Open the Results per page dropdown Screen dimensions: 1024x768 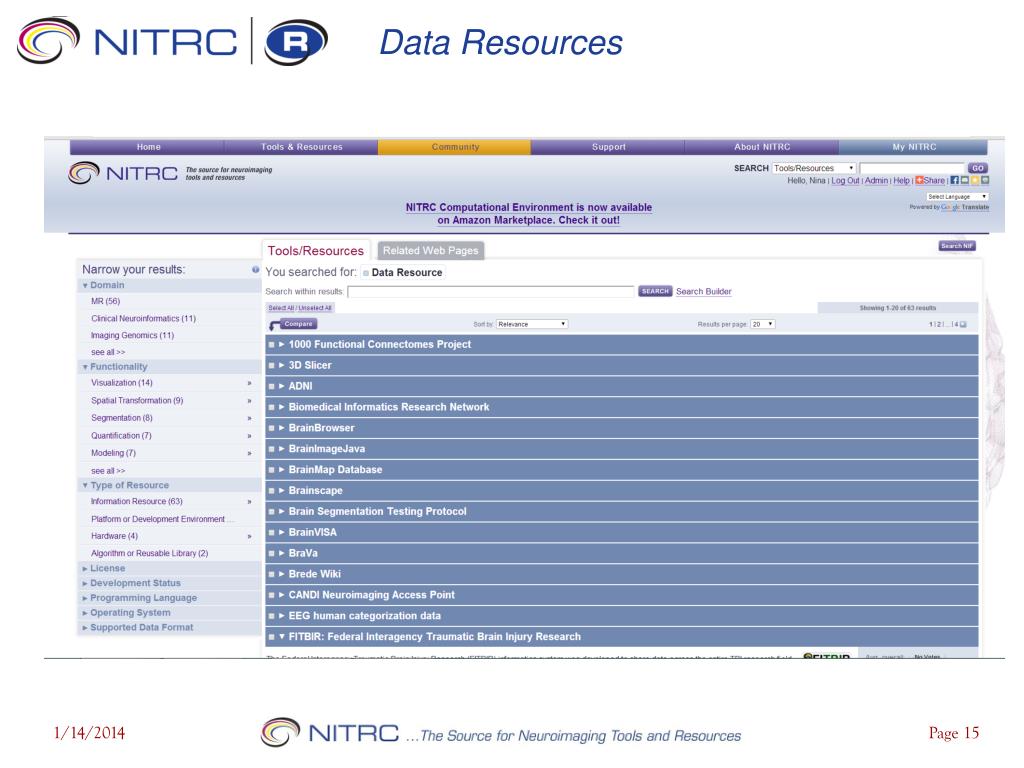click(763, 324)
